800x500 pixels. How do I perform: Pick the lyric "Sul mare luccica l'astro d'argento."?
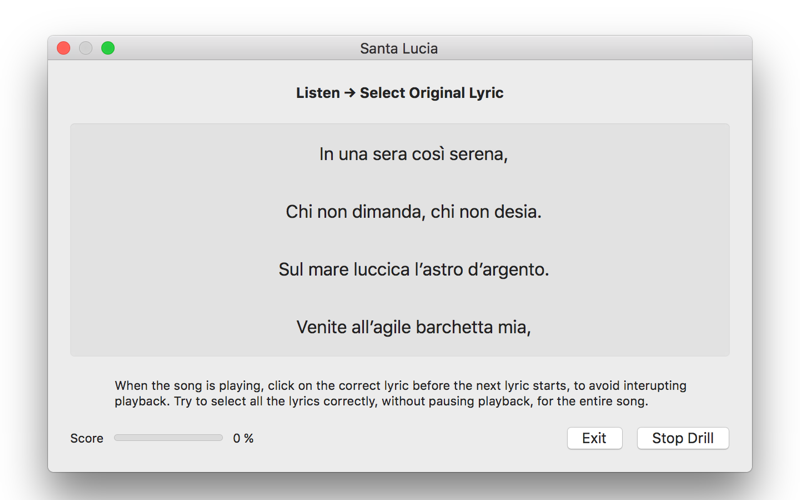tap(413, 269)
